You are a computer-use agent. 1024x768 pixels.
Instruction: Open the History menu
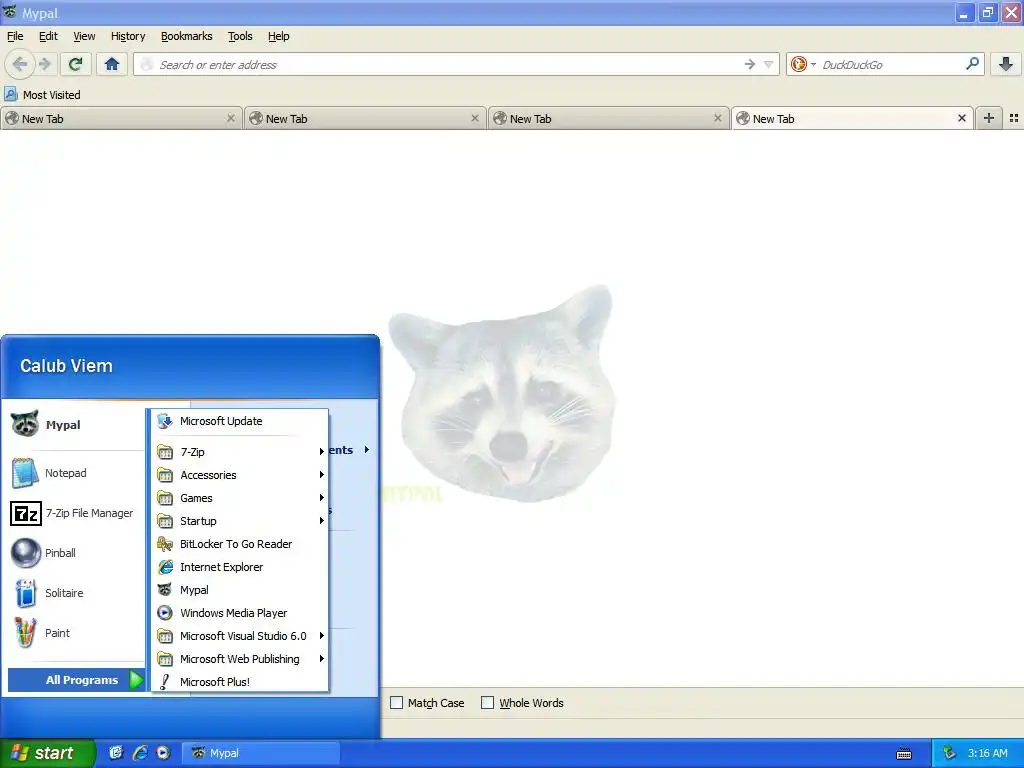128,36
